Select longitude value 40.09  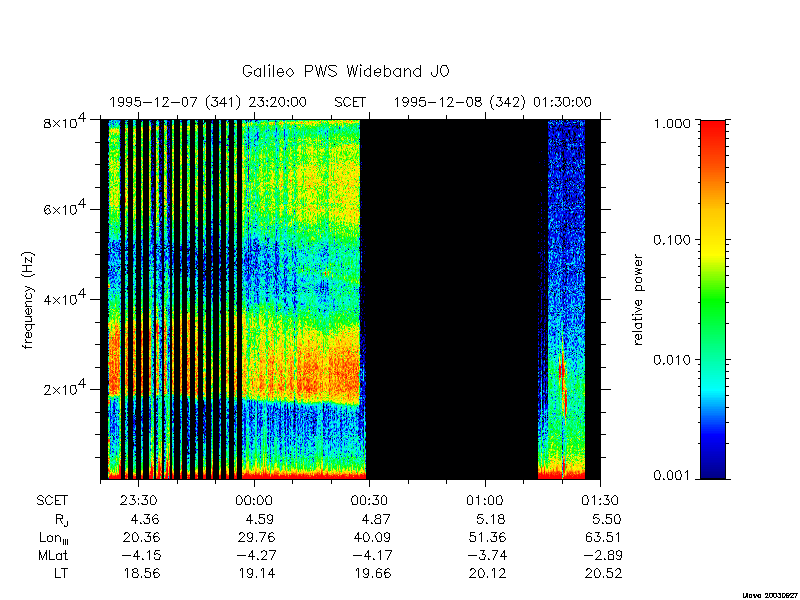tap(372, 537)
